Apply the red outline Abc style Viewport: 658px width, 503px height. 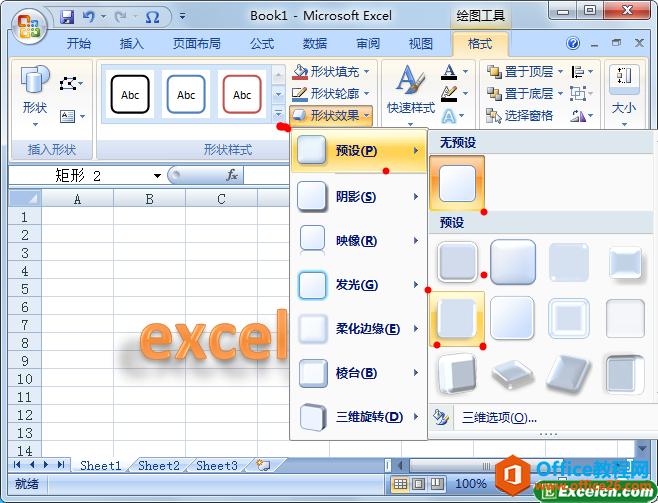[242, 94]
